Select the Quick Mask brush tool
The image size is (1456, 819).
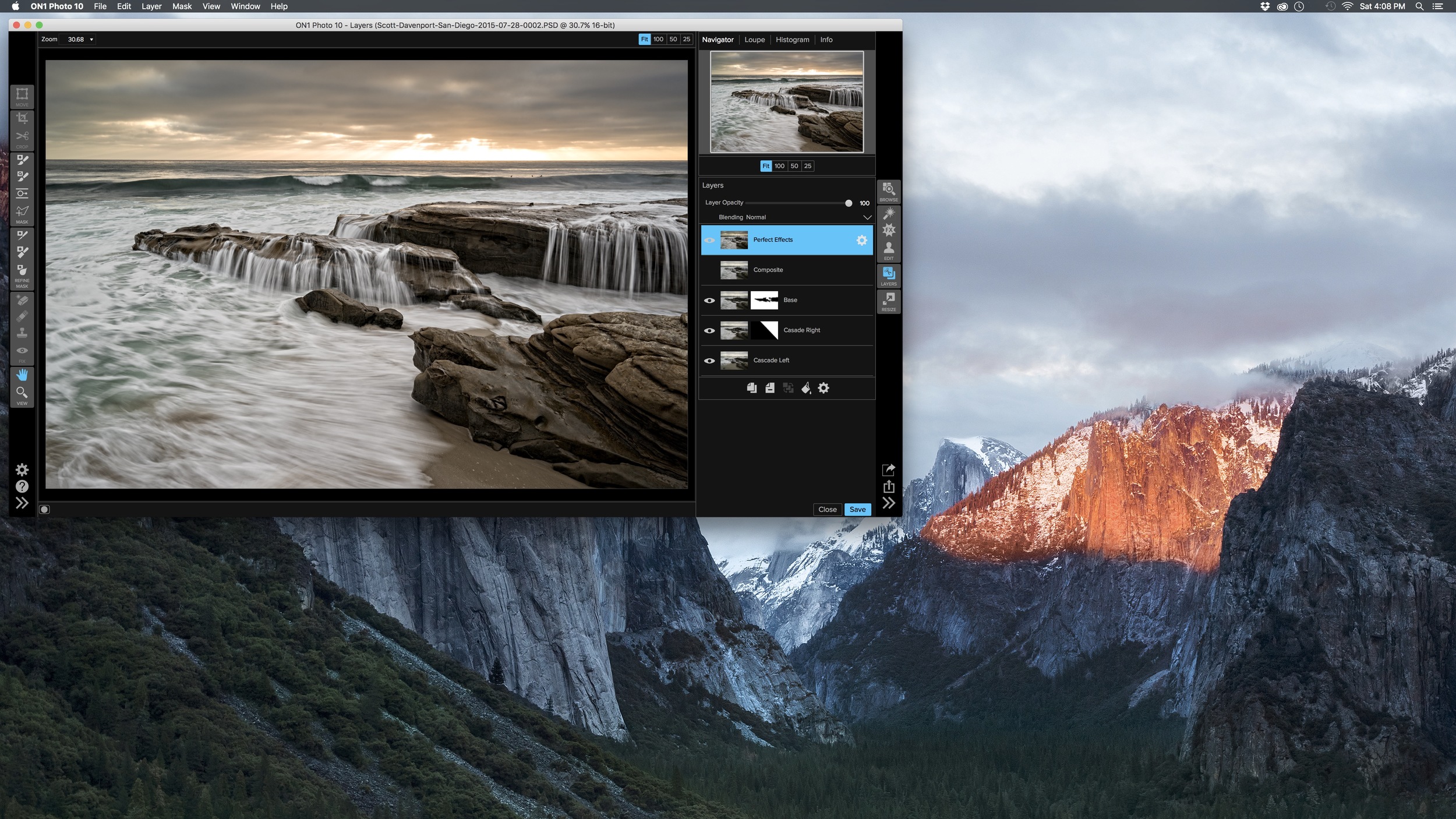pos(22,176)
